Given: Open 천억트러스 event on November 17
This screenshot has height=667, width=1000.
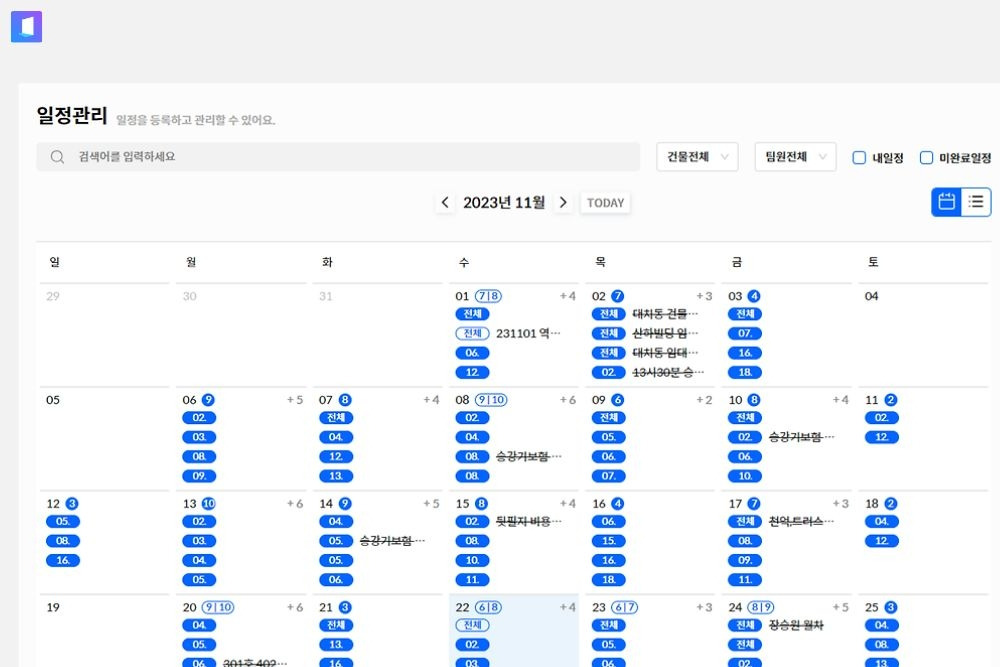Looking at the screenshot, I should tap(801, 522).
